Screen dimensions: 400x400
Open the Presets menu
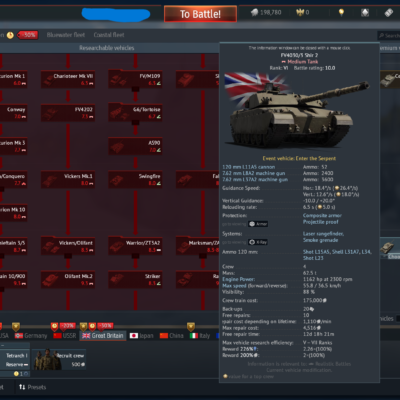(33, 387)
